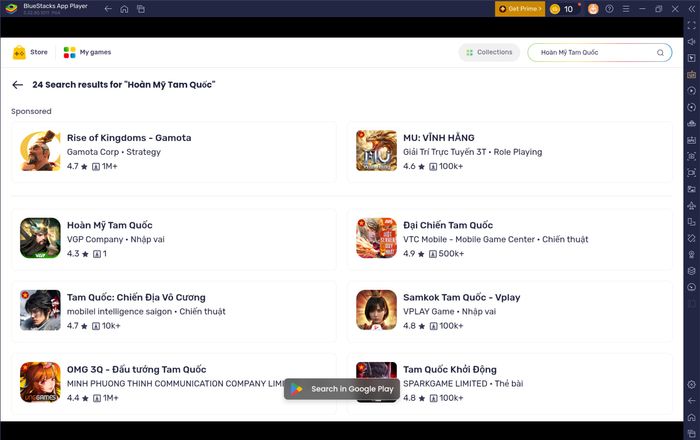This screenshot has height=440, width=700.
Task: Click VPLAY Game • Nhập vai text
Action: (450, 311)
